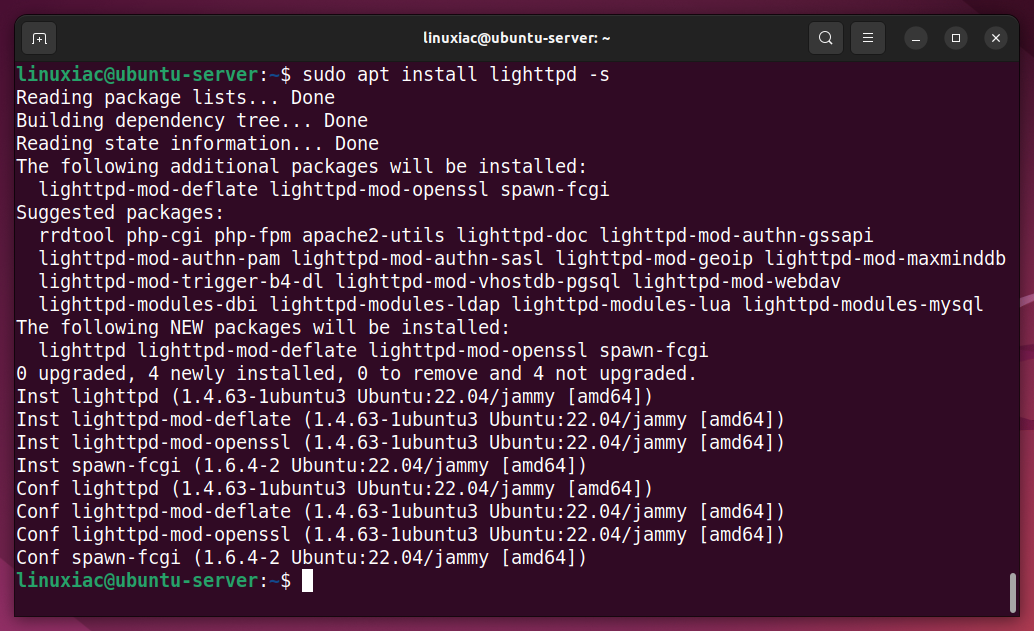The height and width of the screenshot is (631, 1034).
Task: Minimize the terminal window
Action: (x=916, y=38)
